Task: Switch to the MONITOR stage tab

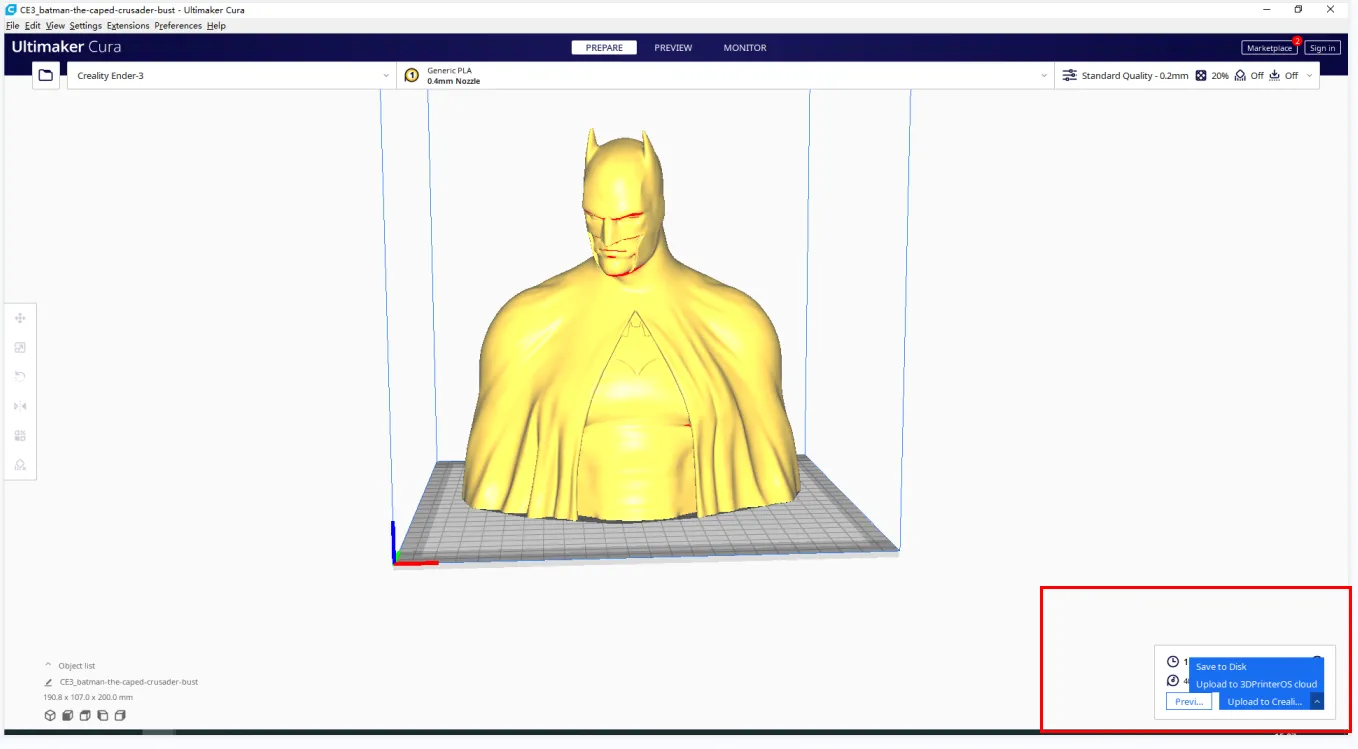Action: (745, 48)
